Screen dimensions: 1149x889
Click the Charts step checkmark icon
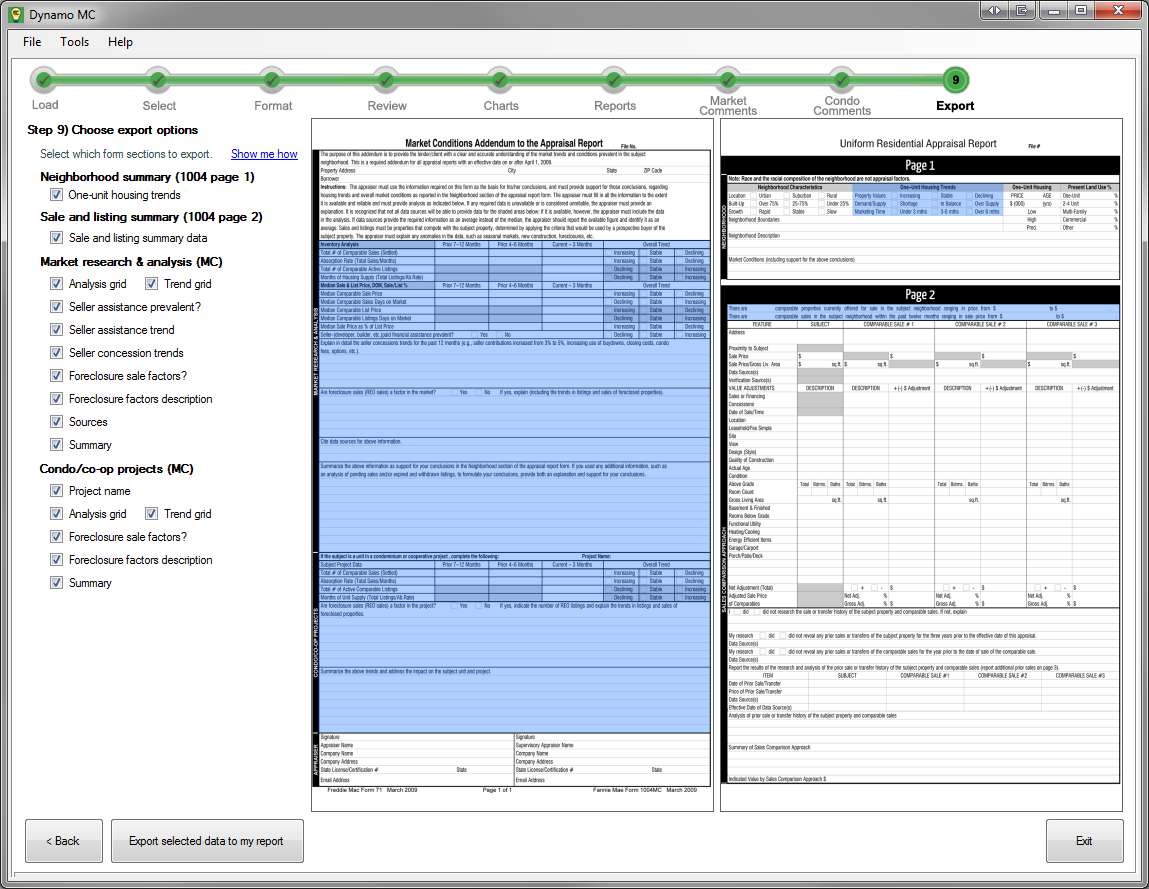tap(500, 80)
